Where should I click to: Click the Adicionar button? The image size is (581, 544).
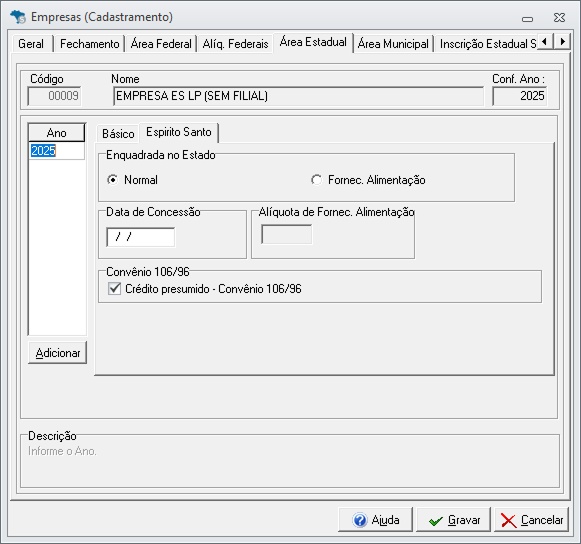pyautogui.click(x=57, y=353)
